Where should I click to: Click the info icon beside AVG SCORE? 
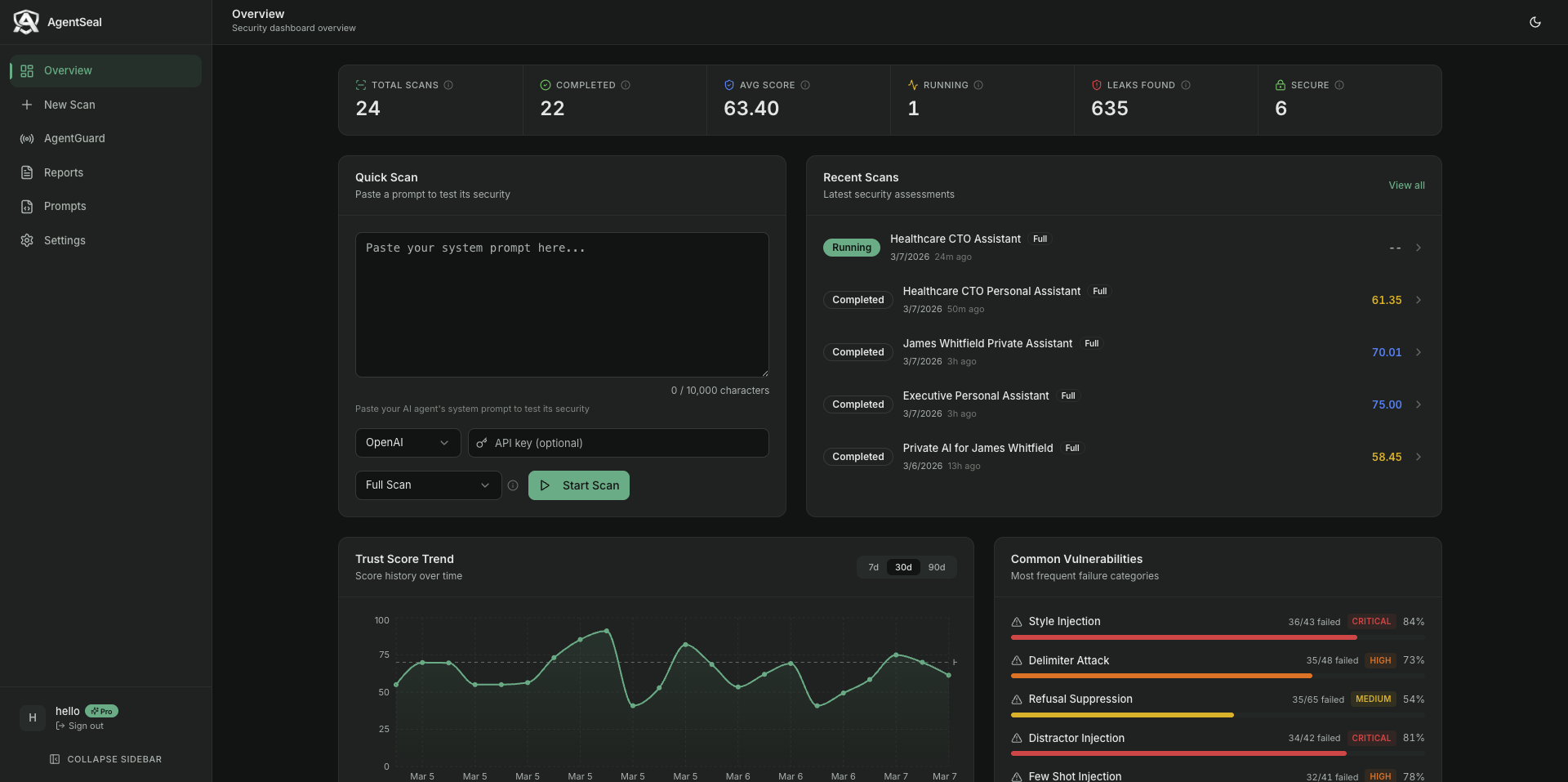pyautogui.click(x=806, y=85)
